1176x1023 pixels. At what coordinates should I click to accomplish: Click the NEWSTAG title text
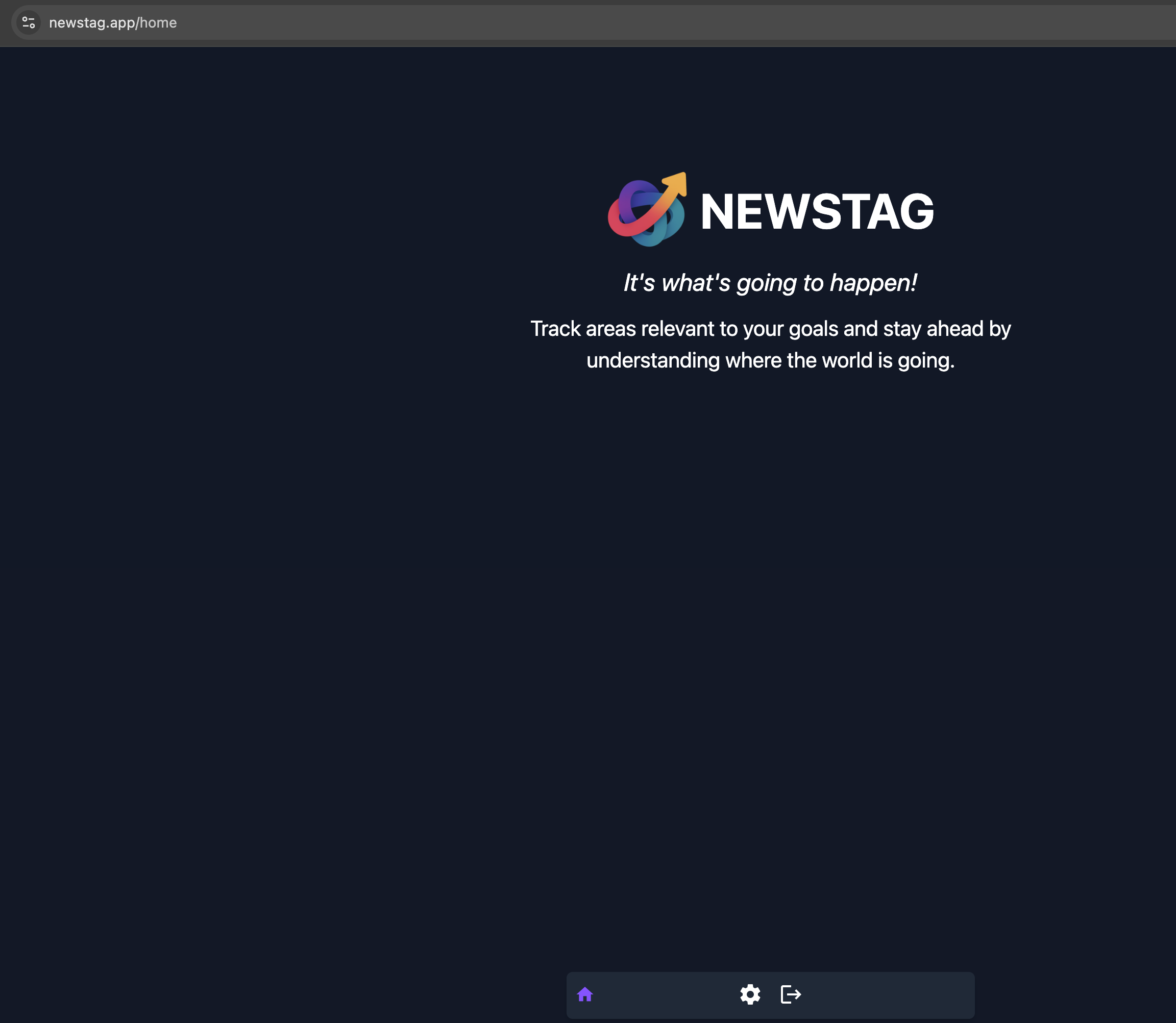pyautogui.click(x=817, y=212)
